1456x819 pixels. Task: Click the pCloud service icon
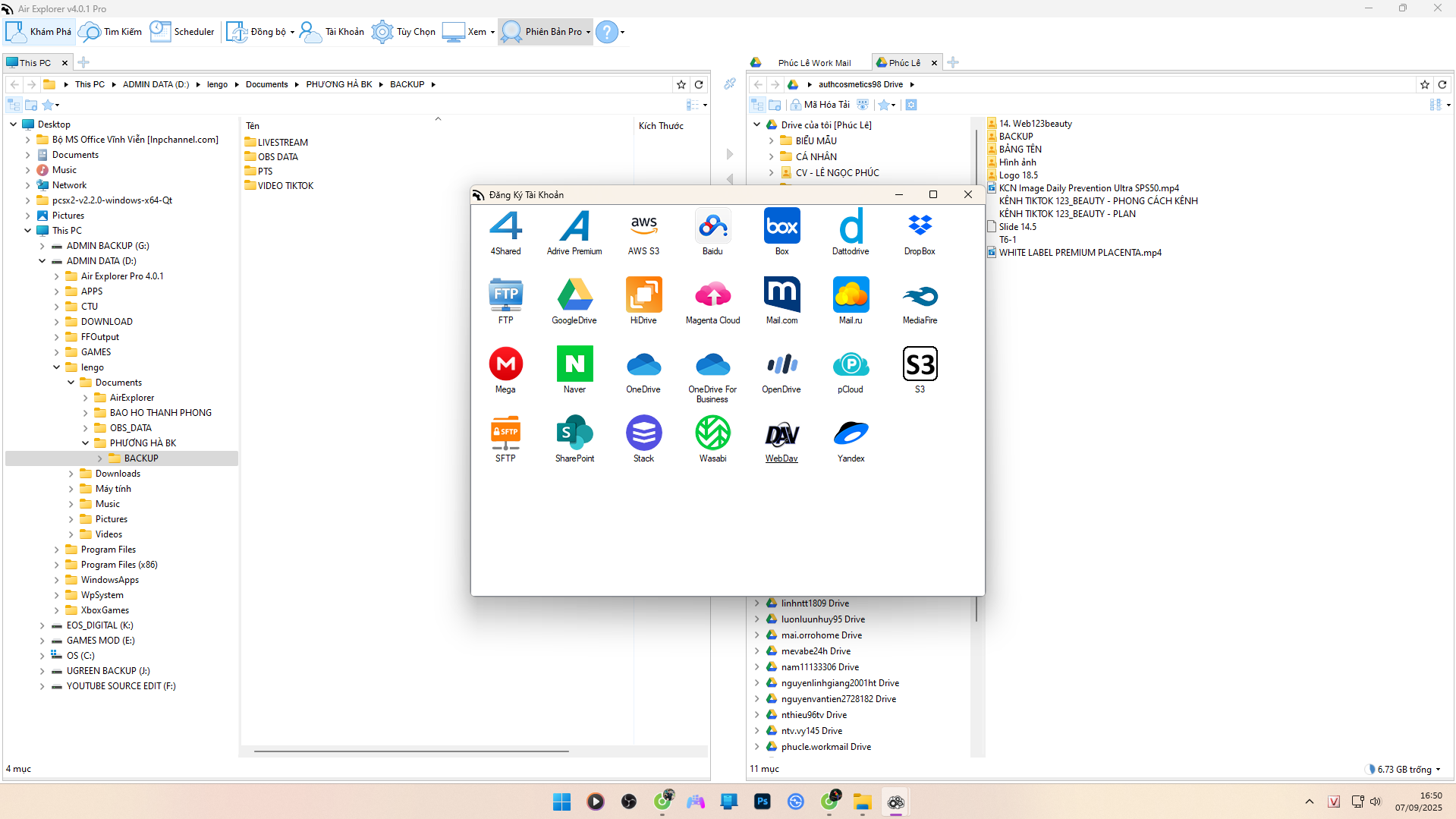[x=851, y=365]
